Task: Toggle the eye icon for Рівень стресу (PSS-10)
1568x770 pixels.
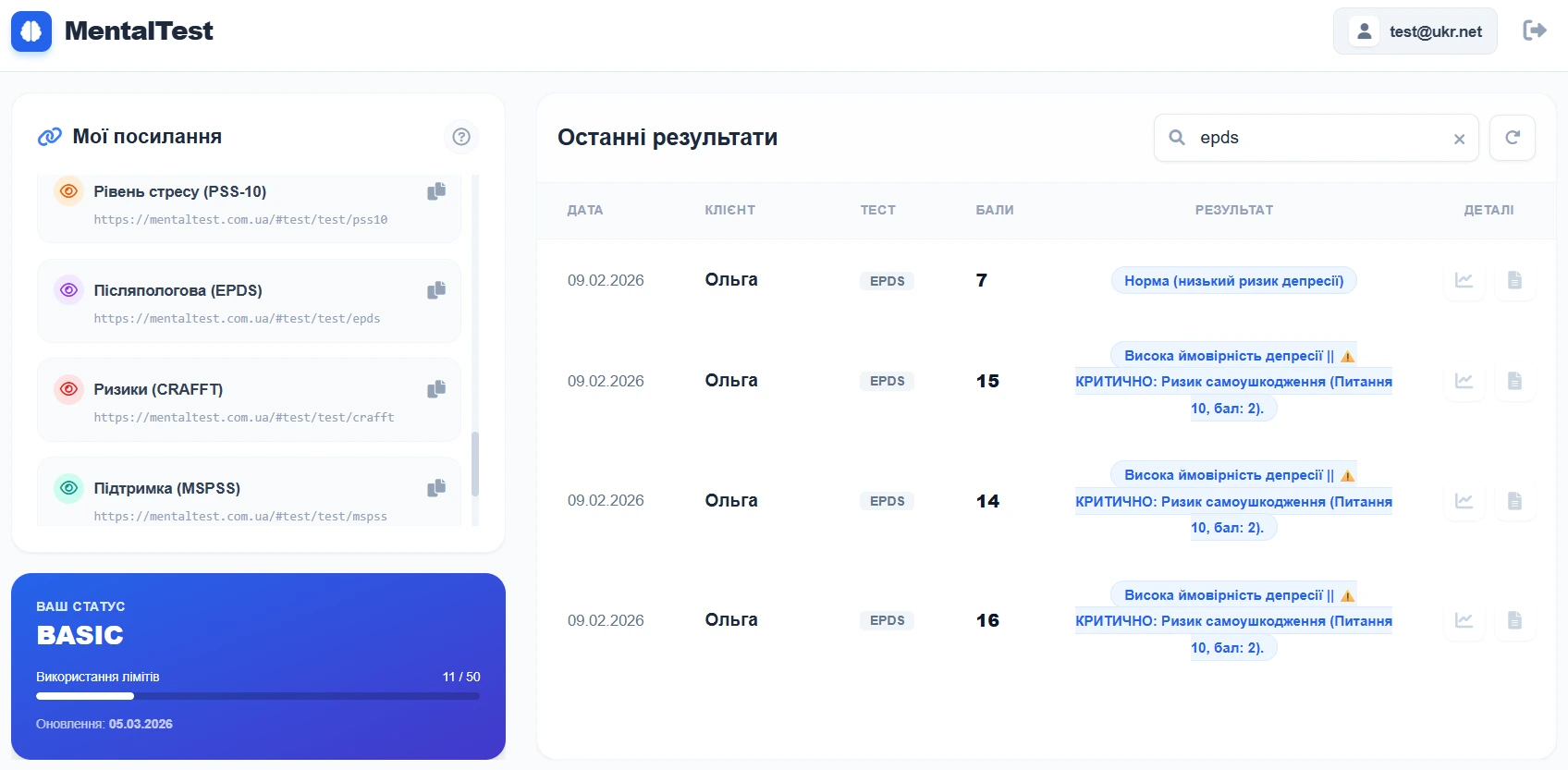Action: tap(68, 191)
